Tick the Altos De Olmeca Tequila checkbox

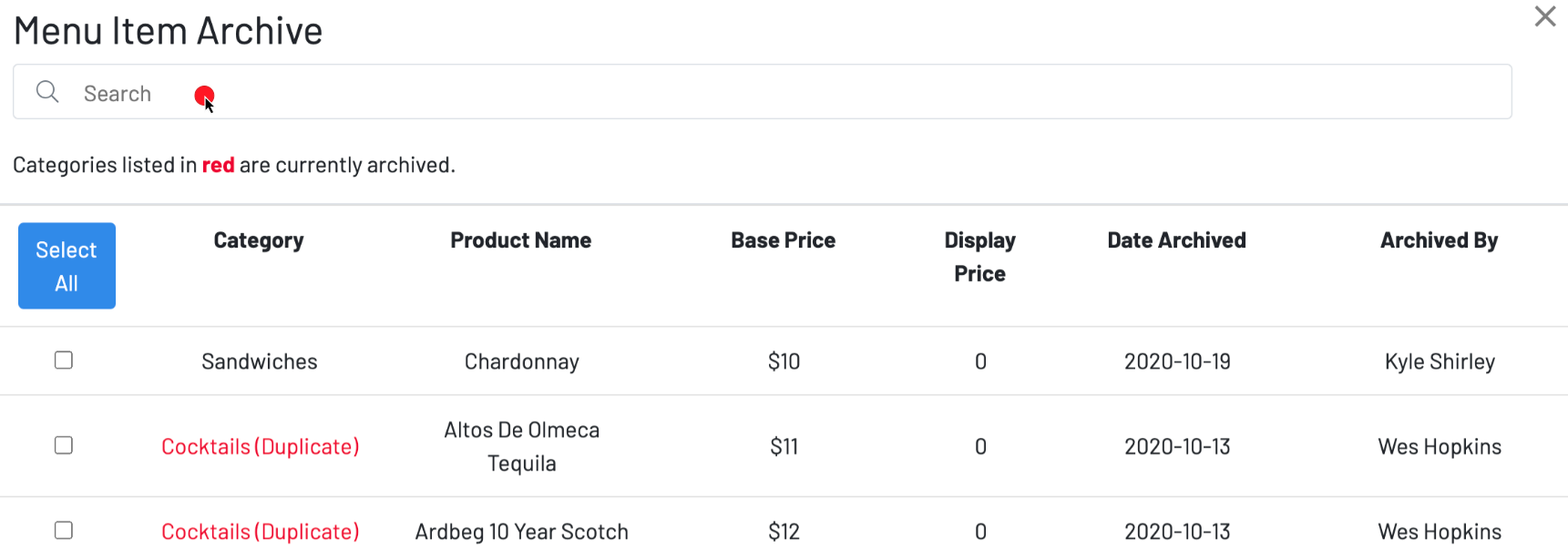(x=64, y=445)
